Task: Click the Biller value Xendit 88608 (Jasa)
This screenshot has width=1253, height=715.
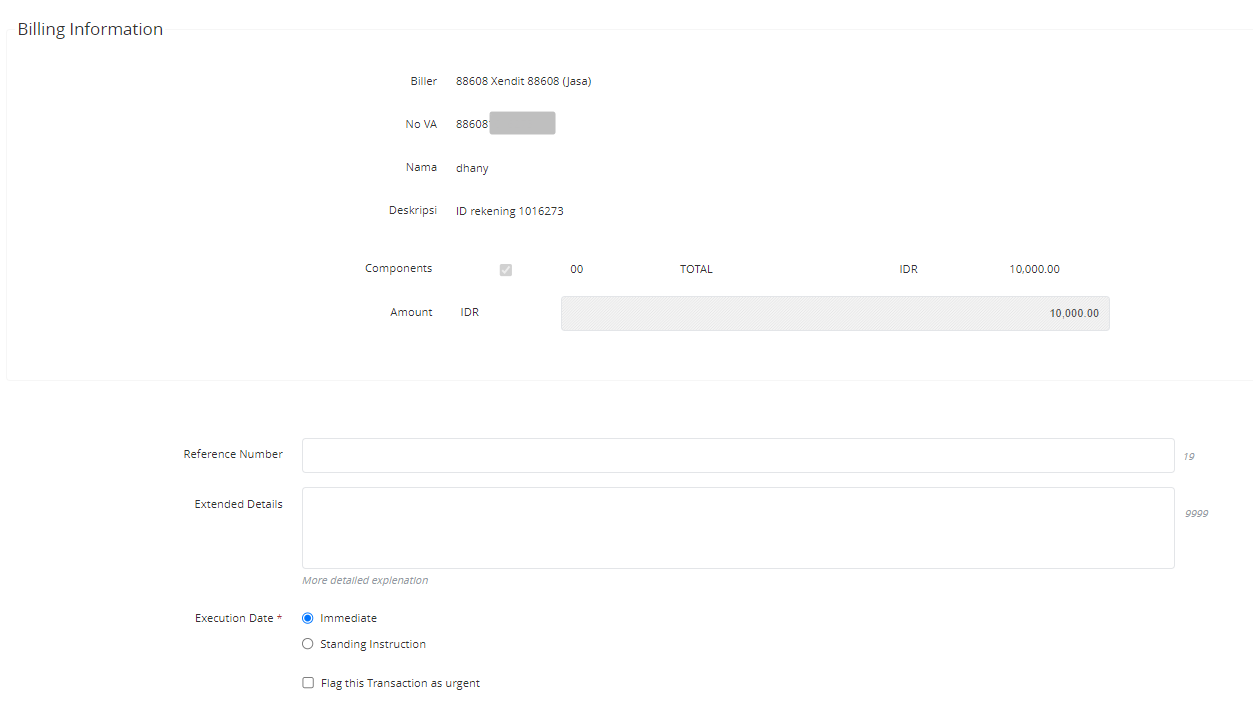Action: pos(523,81)
